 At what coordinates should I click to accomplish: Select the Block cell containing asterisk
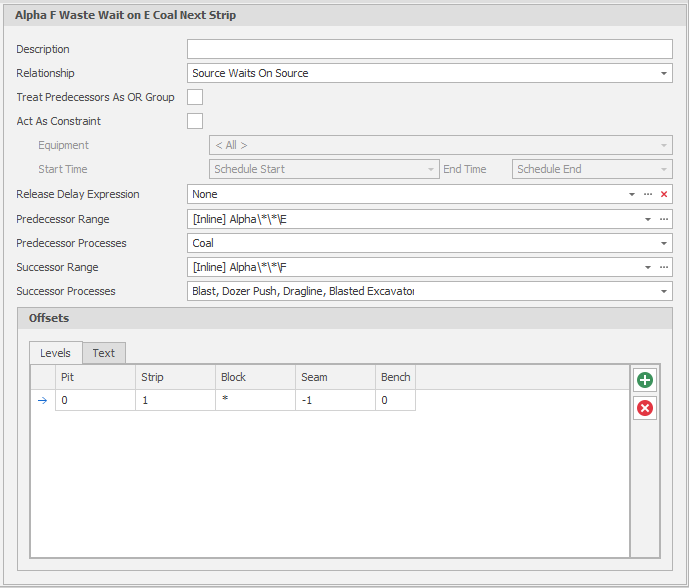[x=255, y=400]
